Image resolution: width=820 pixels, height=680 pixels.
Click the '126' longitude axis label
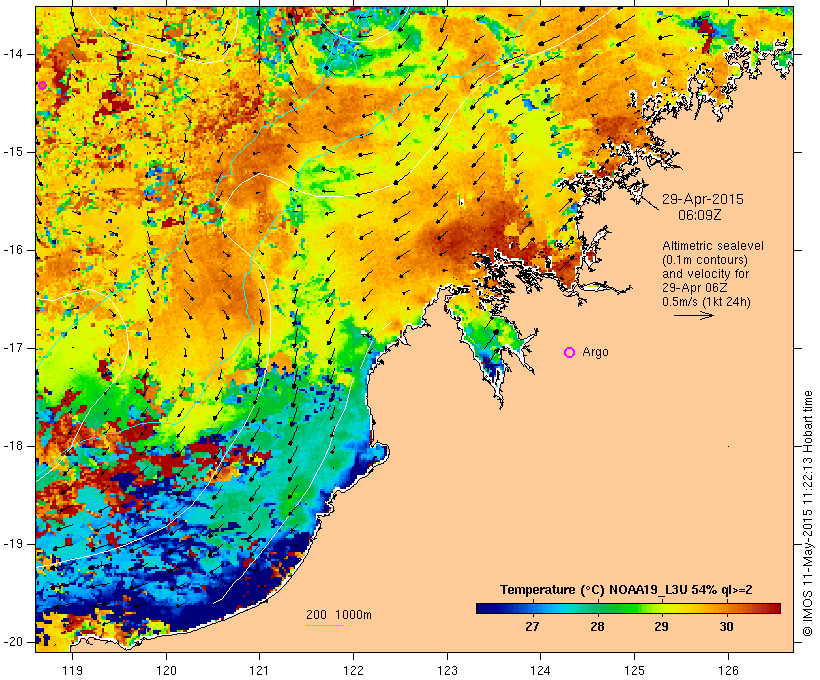tap(728, 670)
